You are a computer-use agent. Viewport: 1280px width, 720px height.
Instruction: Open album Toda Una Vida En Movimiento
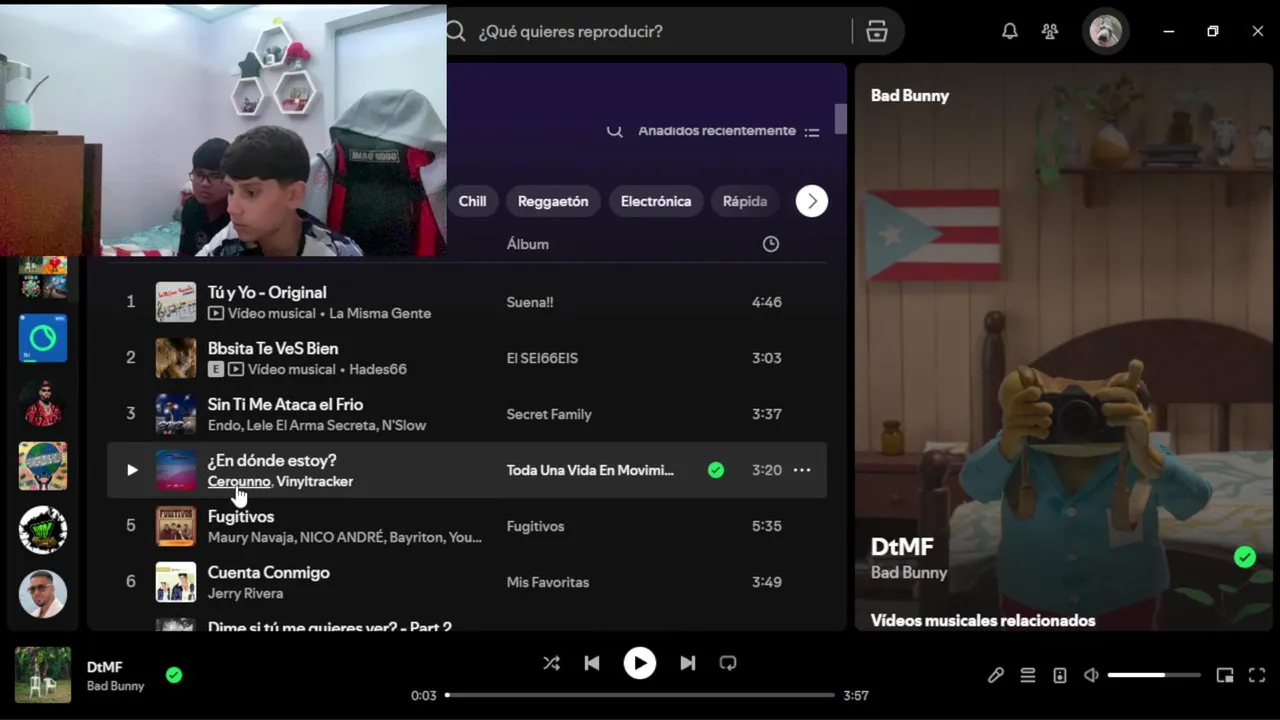coord(590,470)
